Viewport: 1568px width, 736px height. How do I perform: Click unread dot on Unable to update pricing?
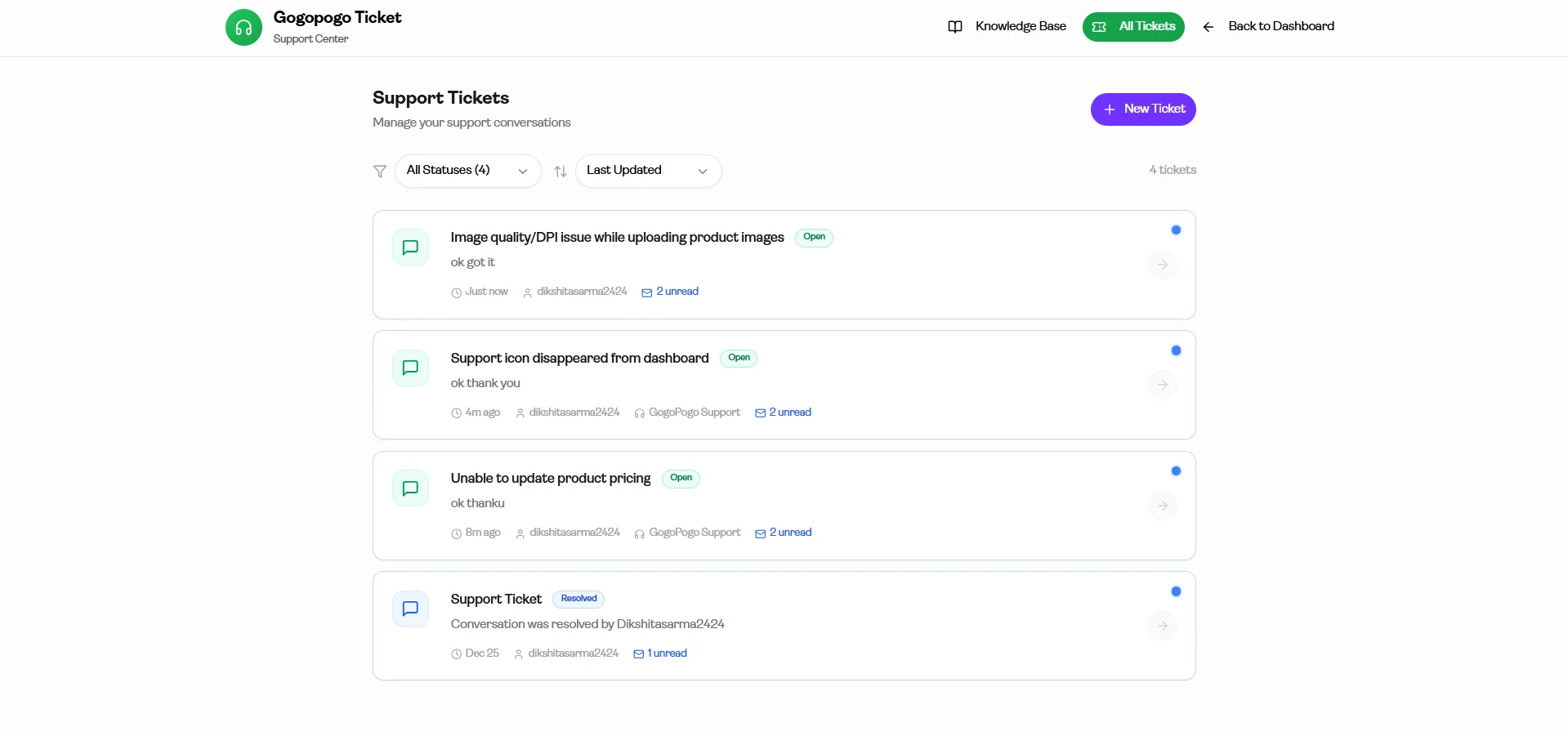1176,471
